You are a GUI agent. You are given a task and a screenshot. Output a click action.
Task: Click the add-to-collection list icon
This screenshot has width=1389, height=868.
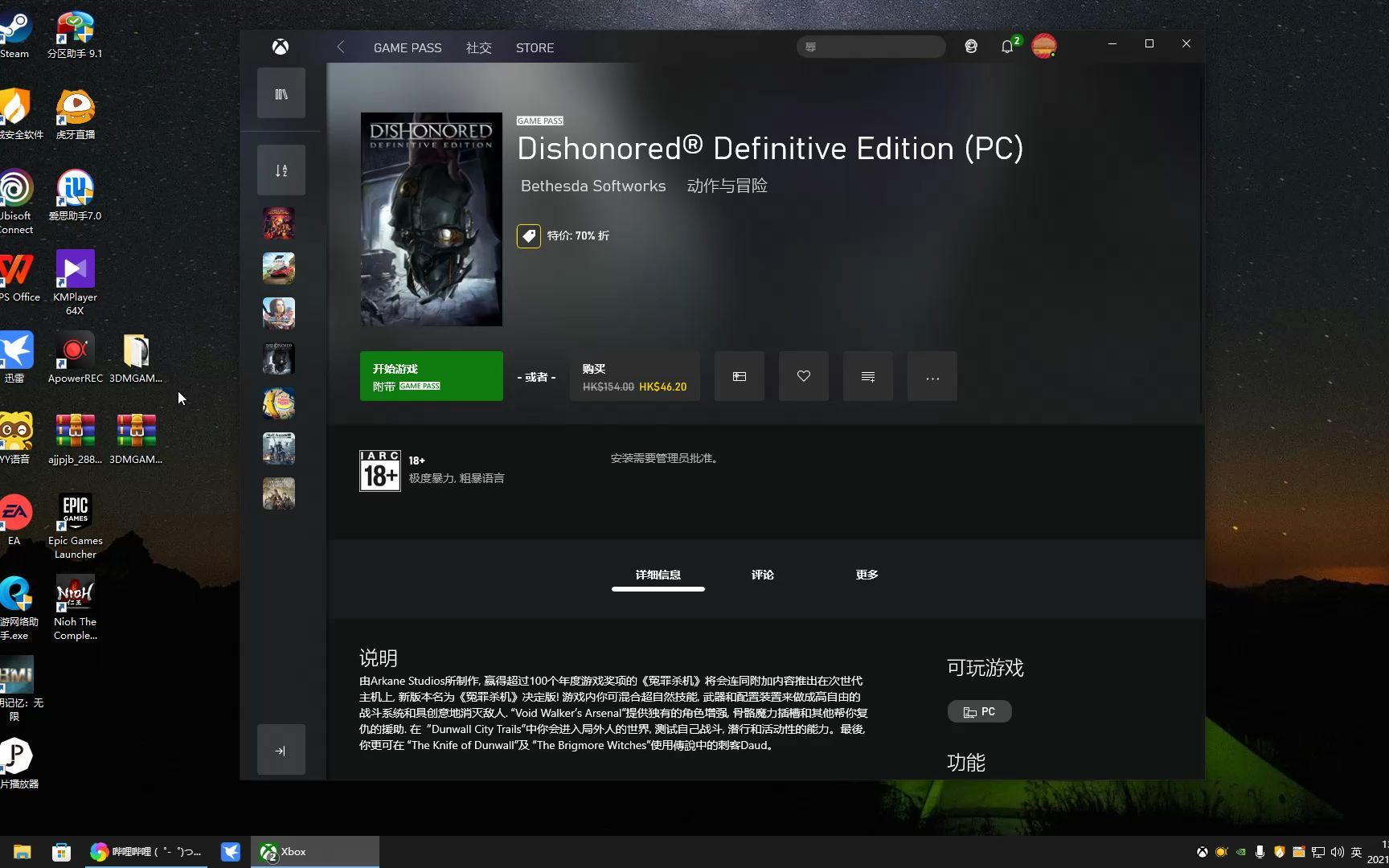(867, 376)
